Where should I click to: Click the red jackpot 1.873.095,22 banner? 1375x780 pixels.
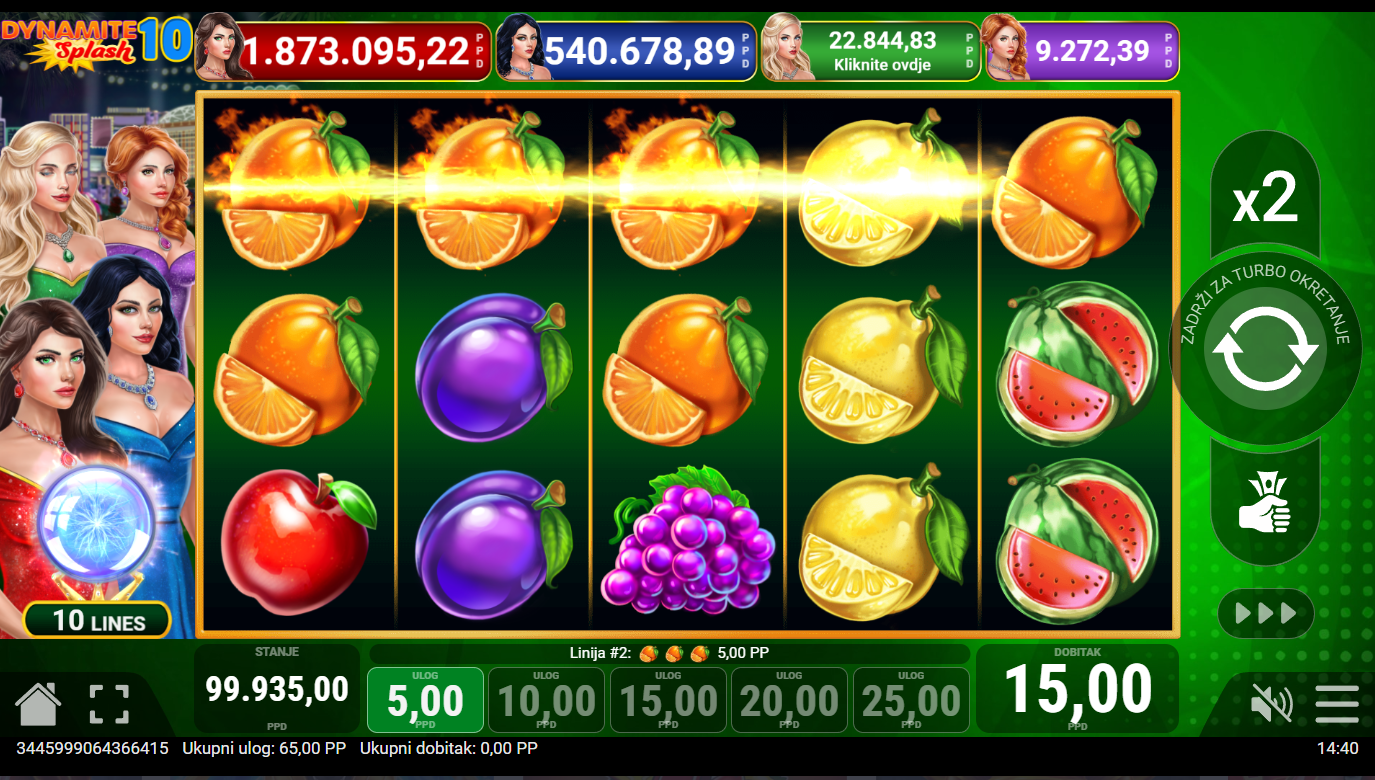[343, 51]
